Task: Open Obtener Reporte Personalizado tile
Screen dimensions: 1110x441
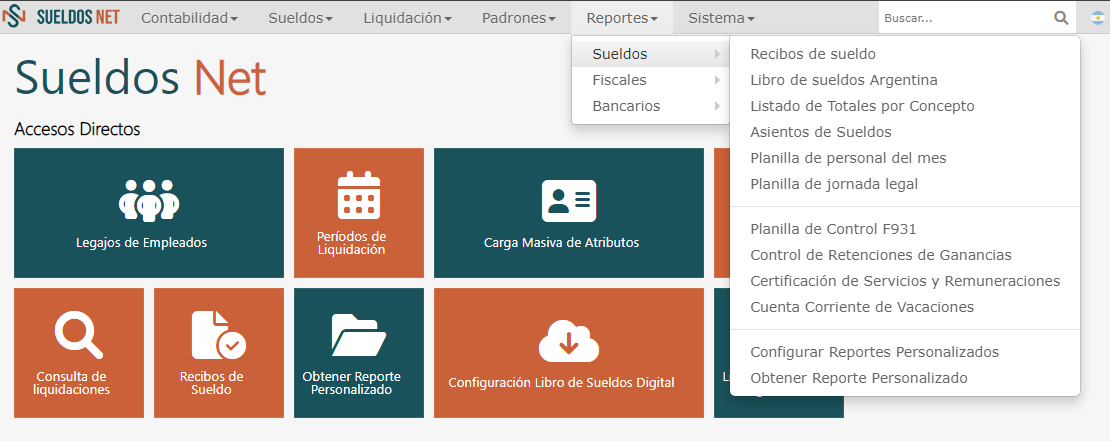Action: (359, 353)
